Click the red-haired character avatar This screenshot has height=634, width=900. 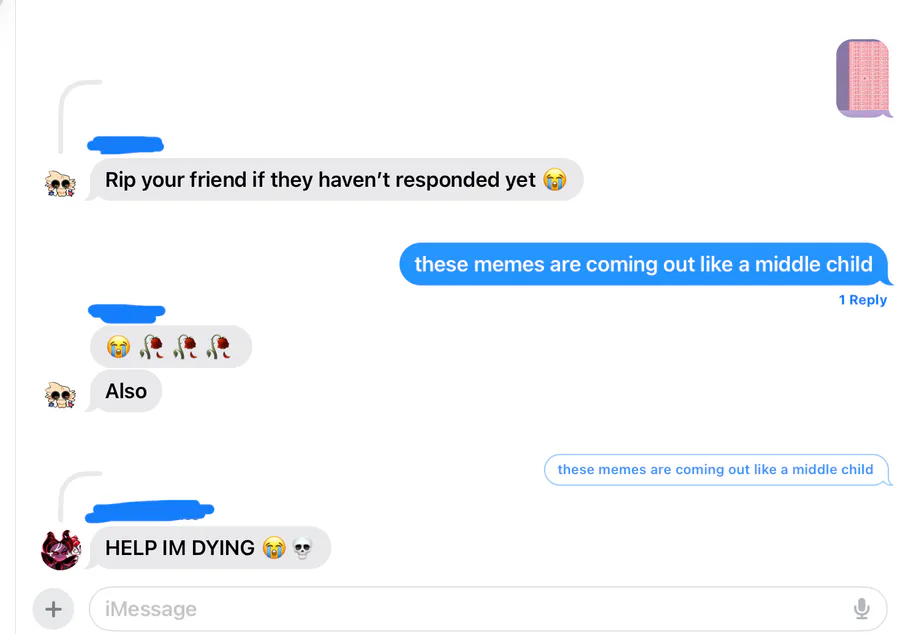click(x=61, y=550)
